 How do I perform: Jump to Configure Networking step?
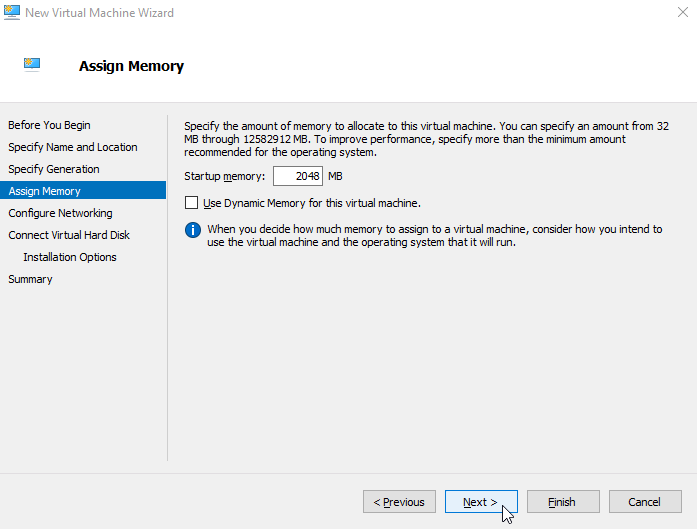click(x=60, y=213)
